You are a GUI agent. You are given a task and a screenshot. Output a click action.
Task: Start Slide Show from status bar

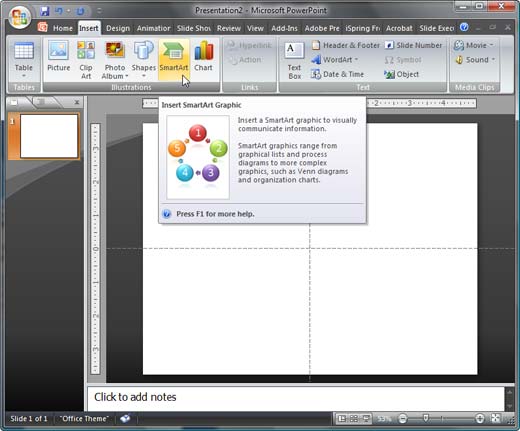[x=366, y=419]
